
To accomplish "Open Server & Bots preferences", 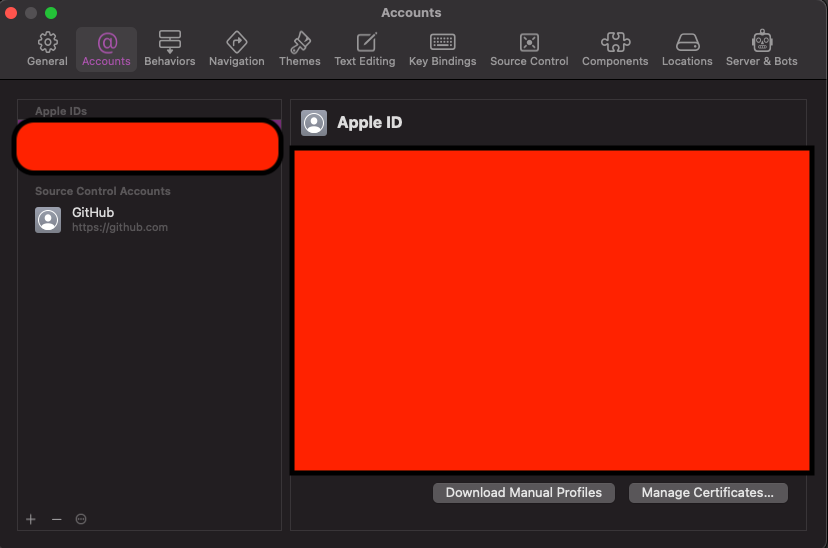I will (x=761, y=49).
